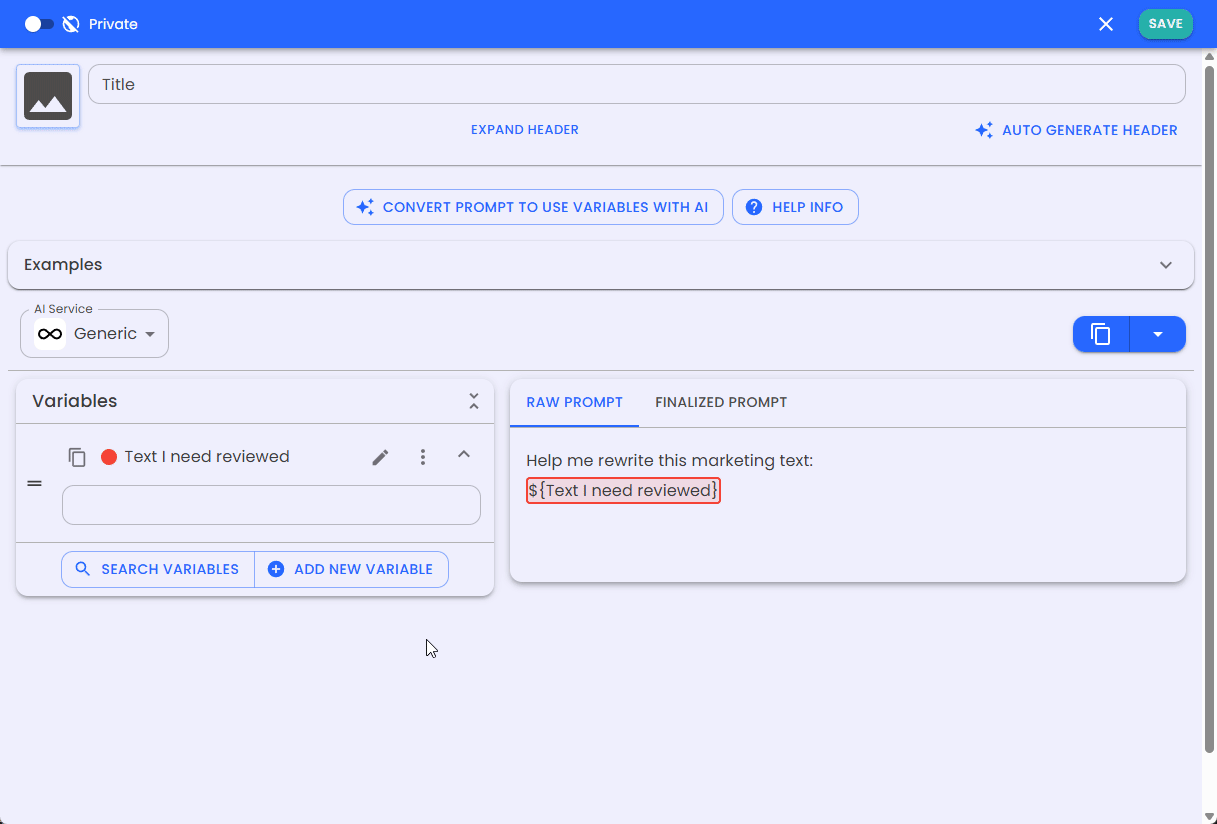
Task: Click Auto Generate Header button
Action: click(x=1077, y=130)
